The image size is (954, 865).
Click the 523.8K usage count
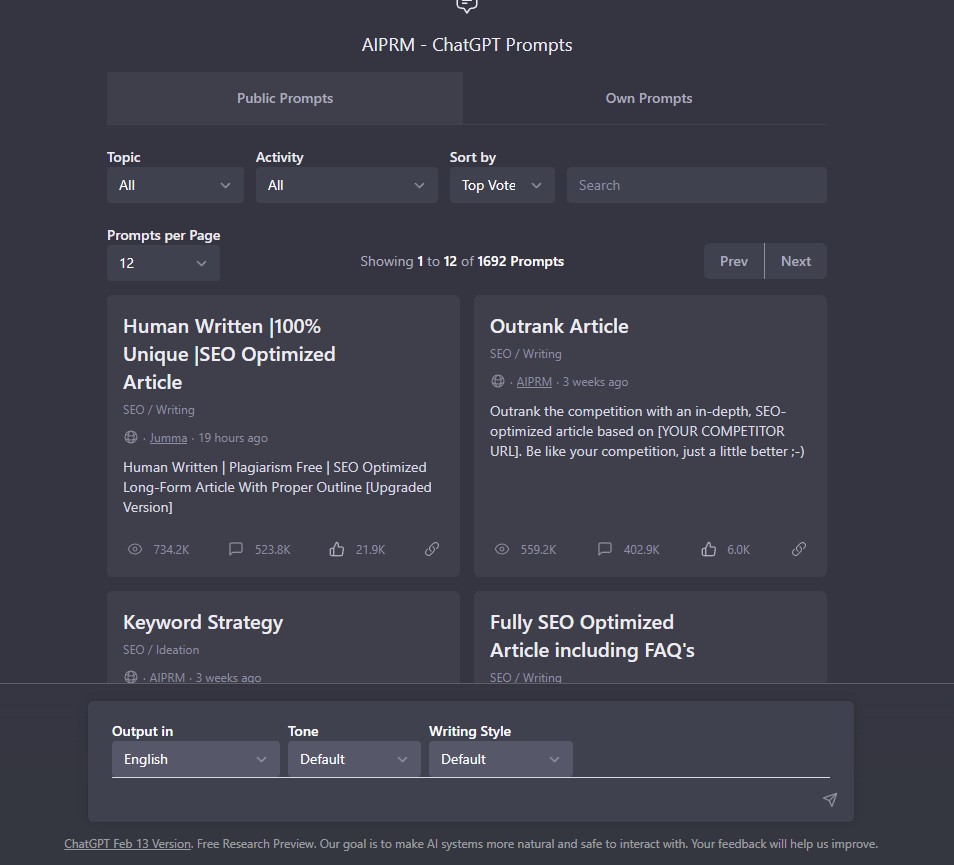(x=273, y=550)
